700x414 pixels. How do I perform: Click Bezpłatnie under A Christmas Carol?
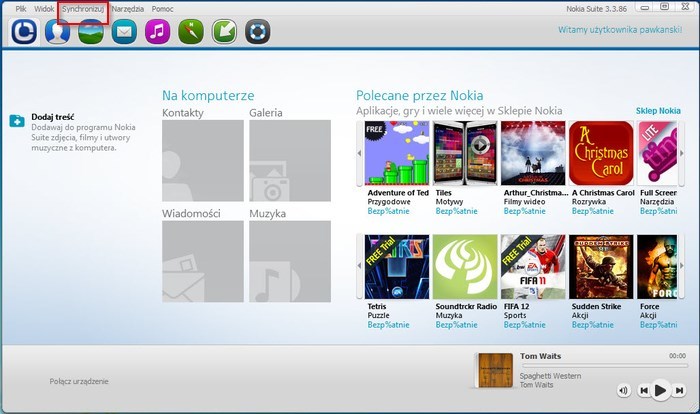[x=592, y=211]
